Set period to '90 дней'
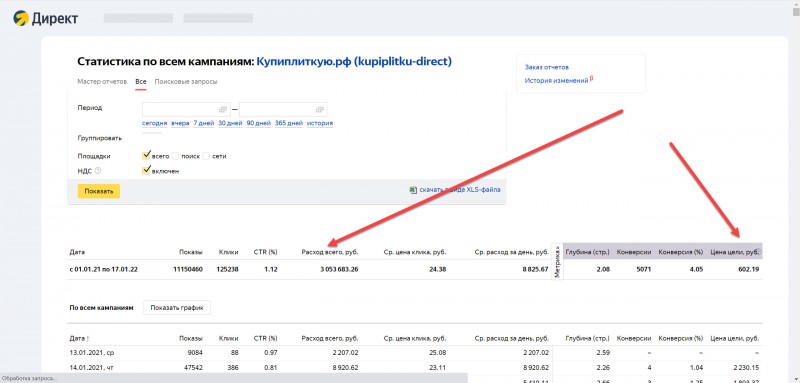 (x=259, y=123)
